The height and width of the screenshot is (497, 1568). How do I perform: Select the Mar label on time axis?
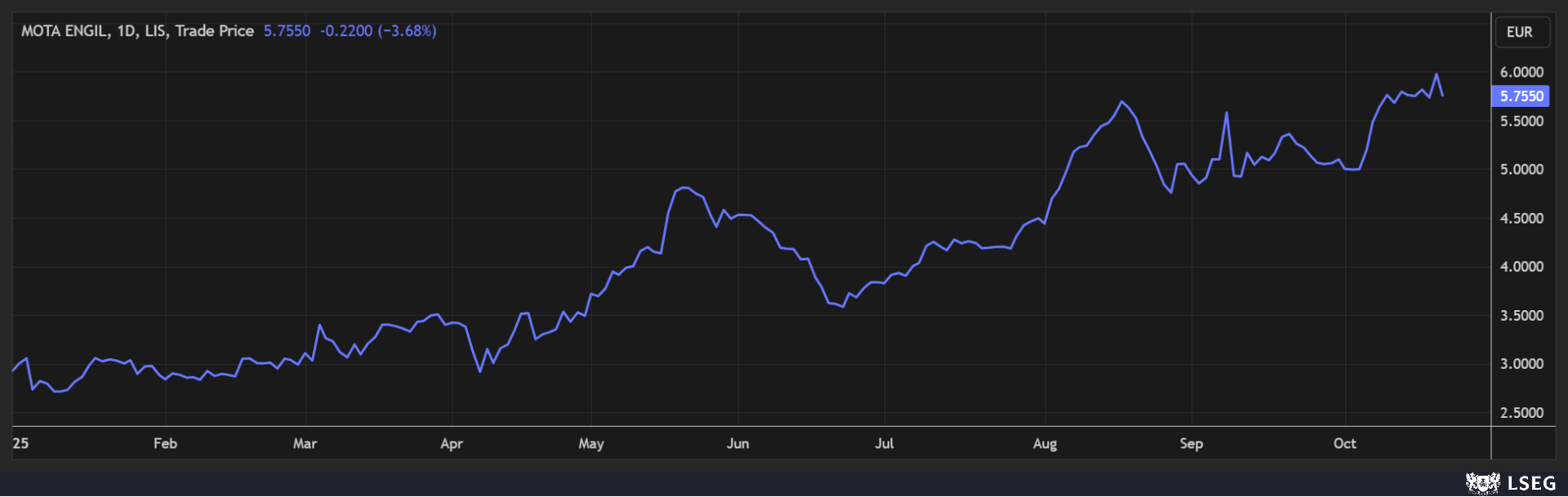[x=305, y=443]
